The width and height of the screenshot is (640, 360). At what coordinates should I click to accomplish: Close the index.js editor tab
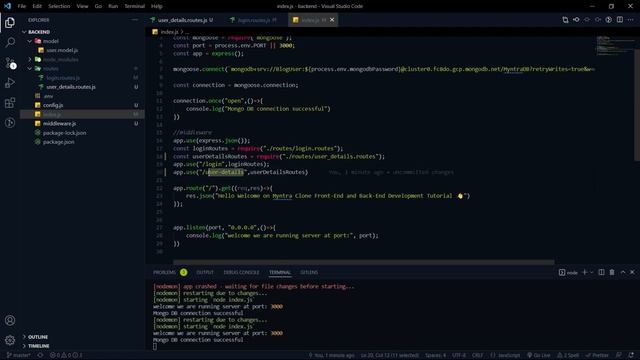click(332, 20)
